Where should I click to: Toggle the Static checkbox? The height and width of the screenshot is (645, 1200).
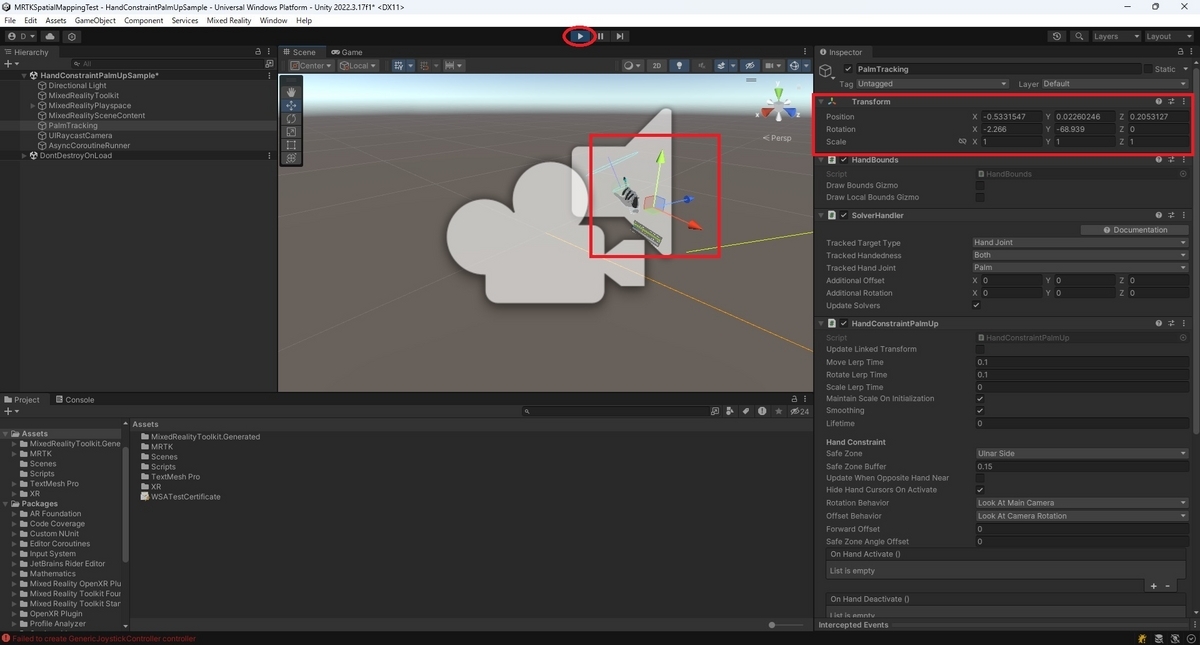[1147, 69]
